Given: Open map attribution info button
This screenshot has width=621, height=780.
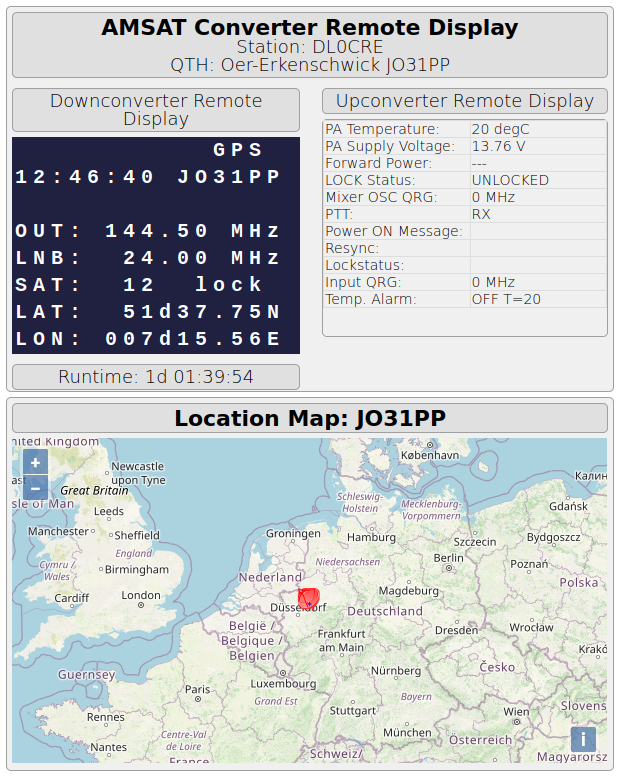Looking at the screenshot, I should point(583,739).
